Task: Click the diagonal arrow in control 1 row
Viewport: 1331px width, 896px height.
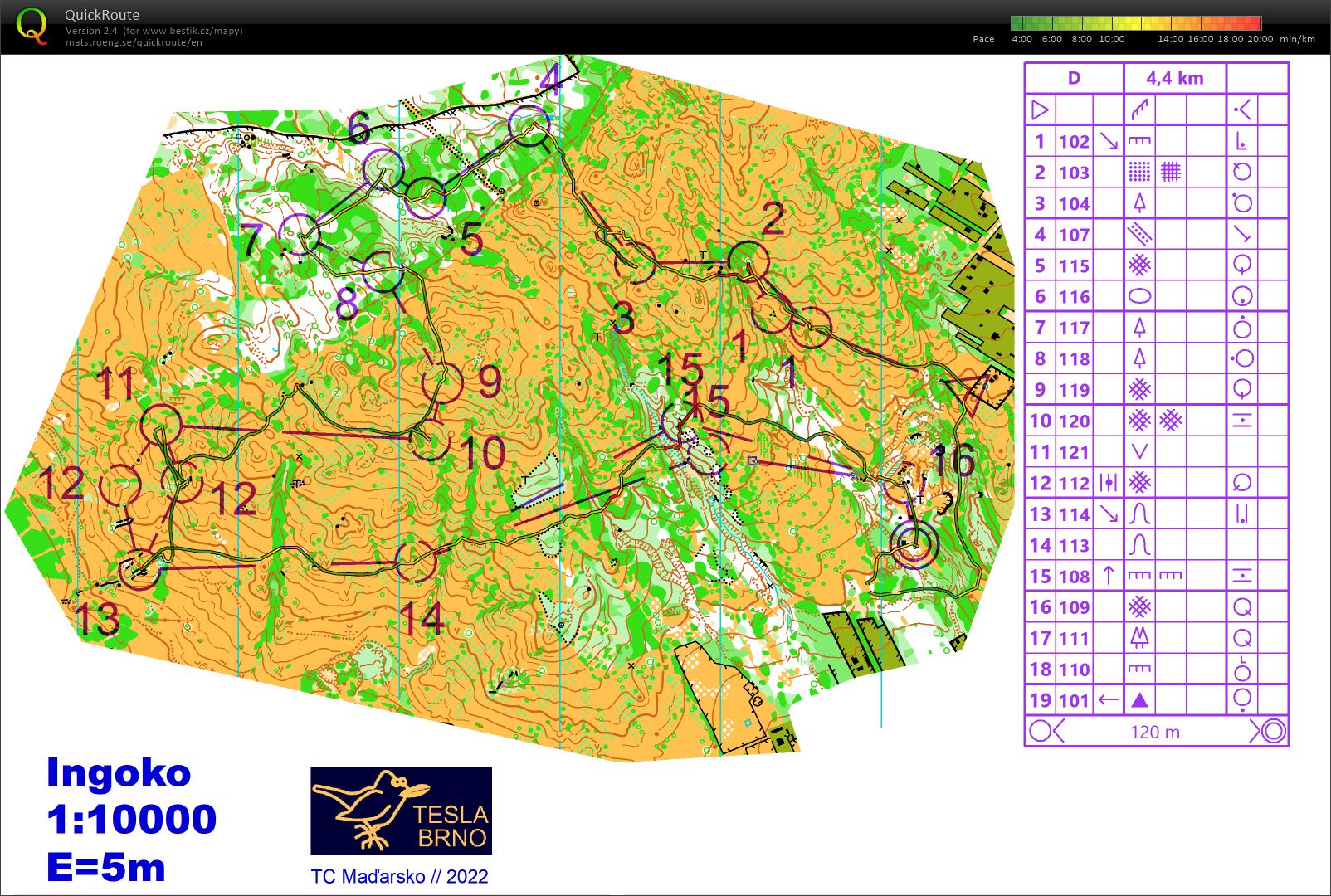Action: click(x=1109, y=141)
